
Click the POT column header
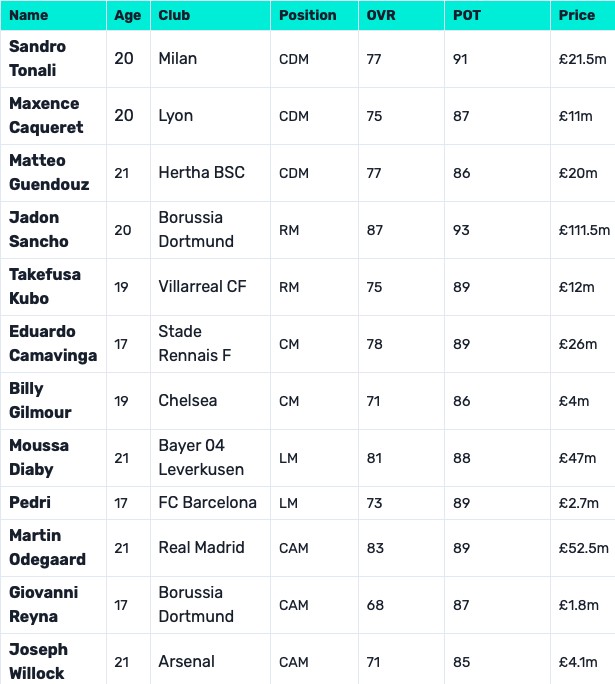pos(466,16)
